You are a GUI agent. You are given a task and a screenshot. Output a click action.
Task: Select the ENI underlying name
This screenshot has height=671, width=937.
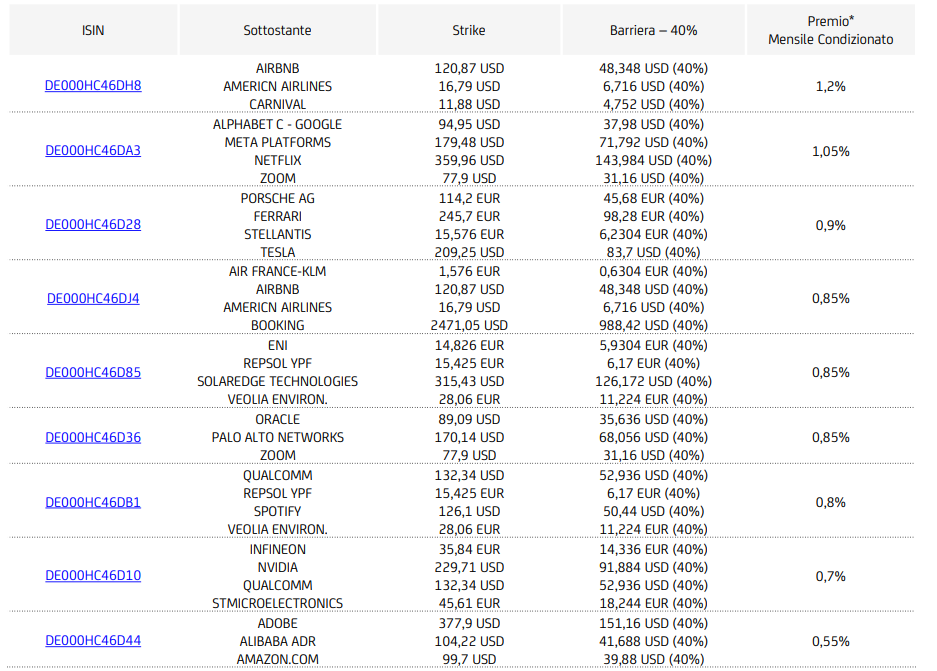point(277,345)
